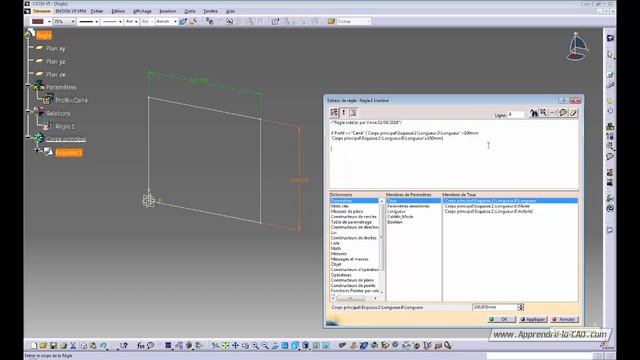Screen dimensions: 640x360
Task: Click the Fit All In icon
Action: click(225, 345)
